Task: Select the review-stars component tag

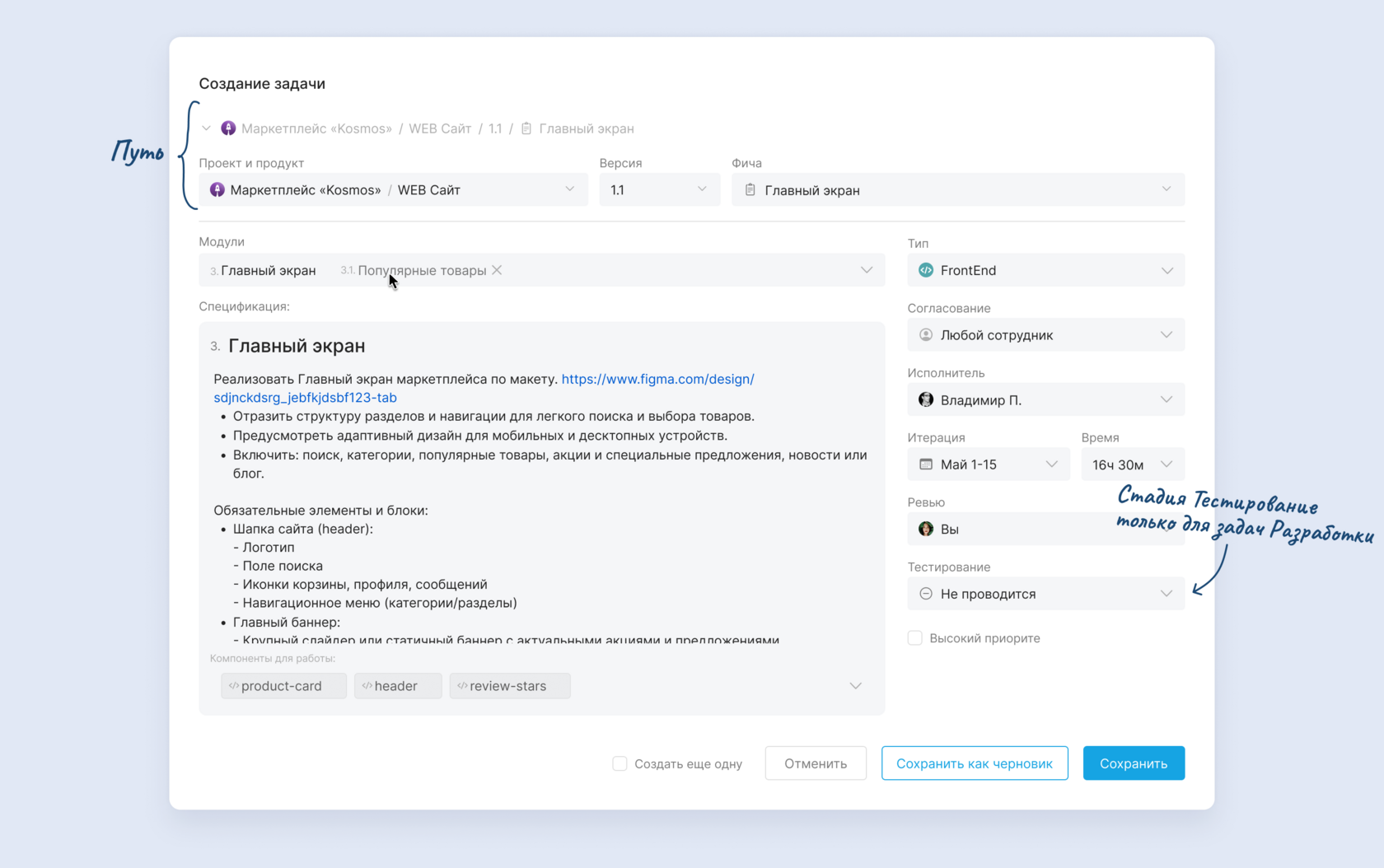Action: point(509,686)
